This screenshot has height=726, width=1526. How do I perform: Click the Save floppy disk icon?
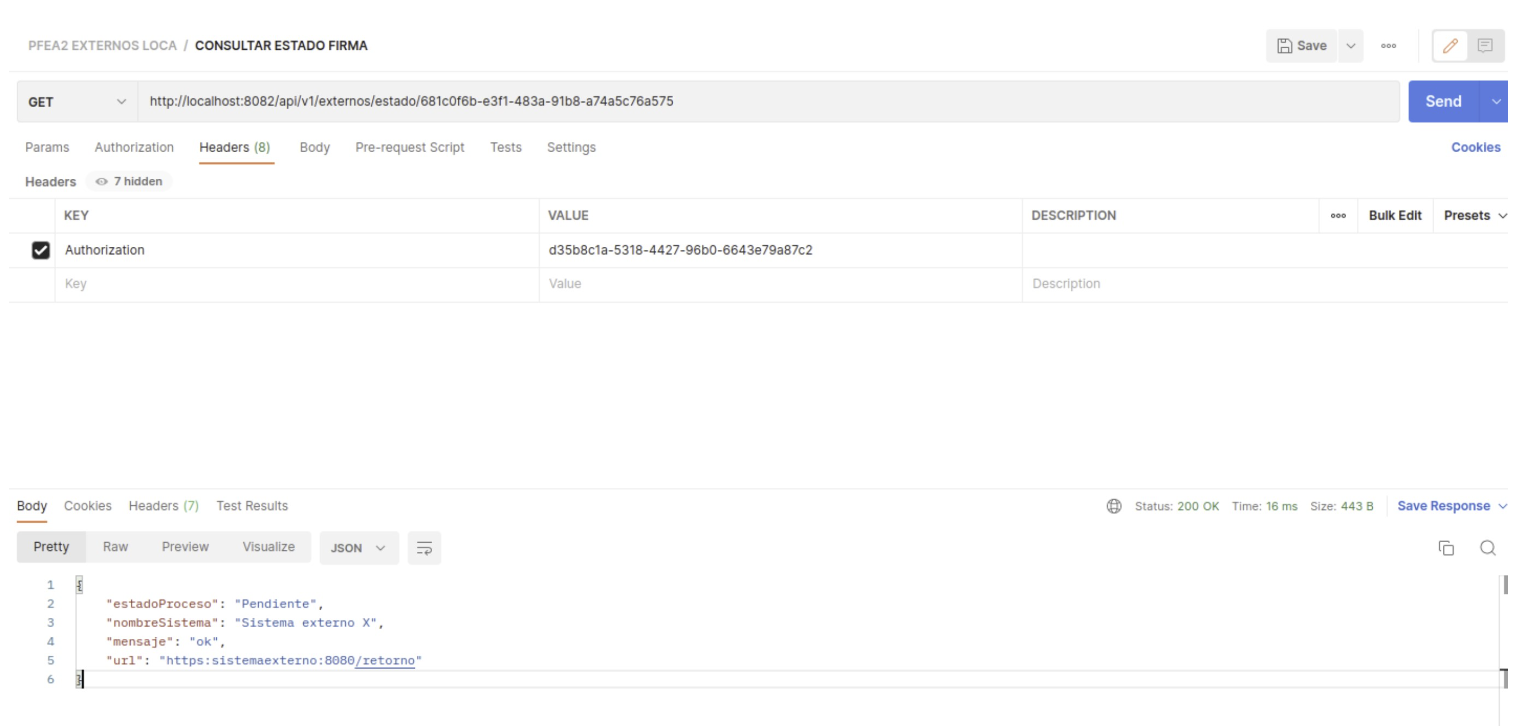tap(1285, 46)
